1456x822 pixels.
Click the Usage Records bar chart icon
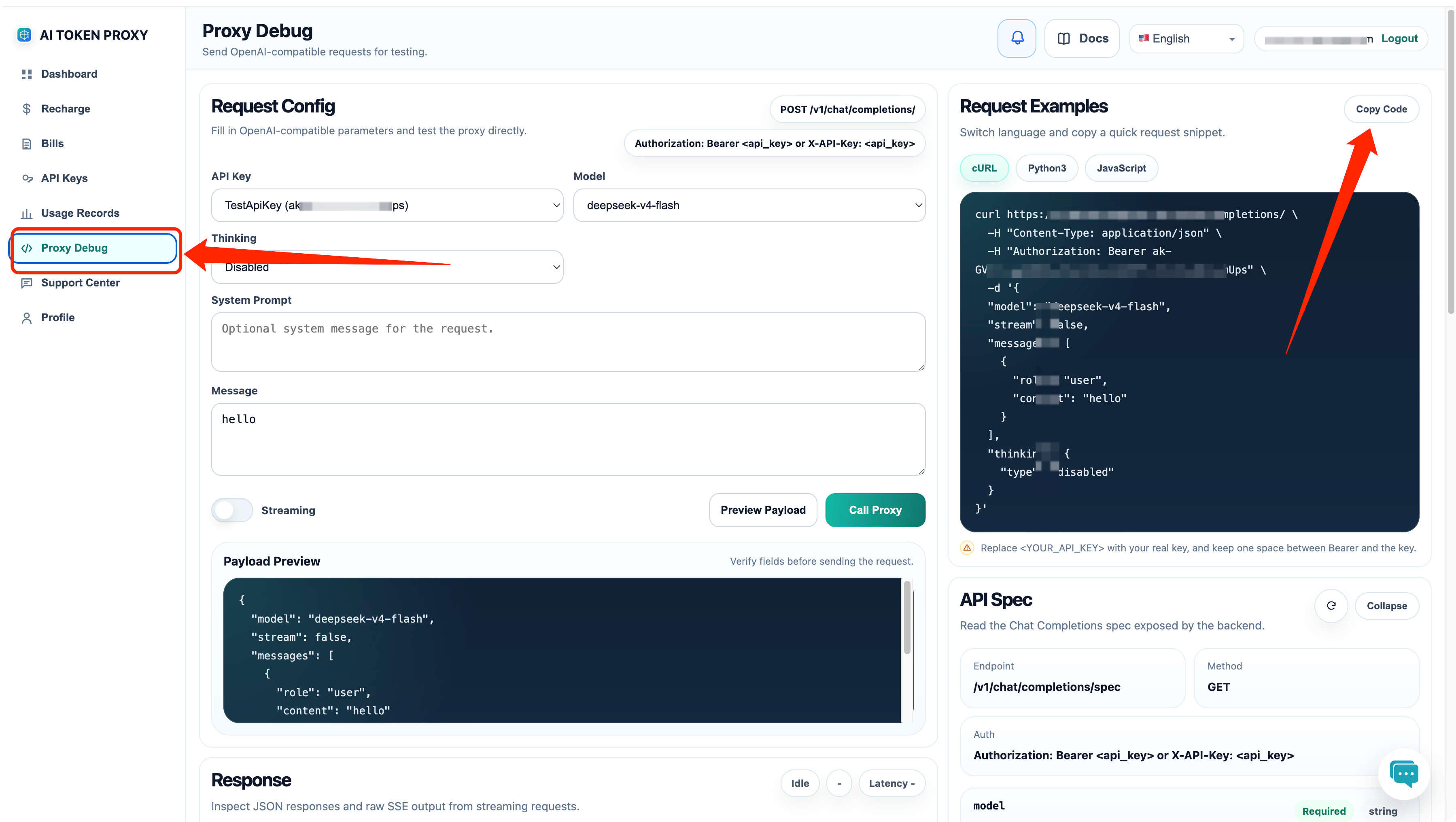coord(27,213)
